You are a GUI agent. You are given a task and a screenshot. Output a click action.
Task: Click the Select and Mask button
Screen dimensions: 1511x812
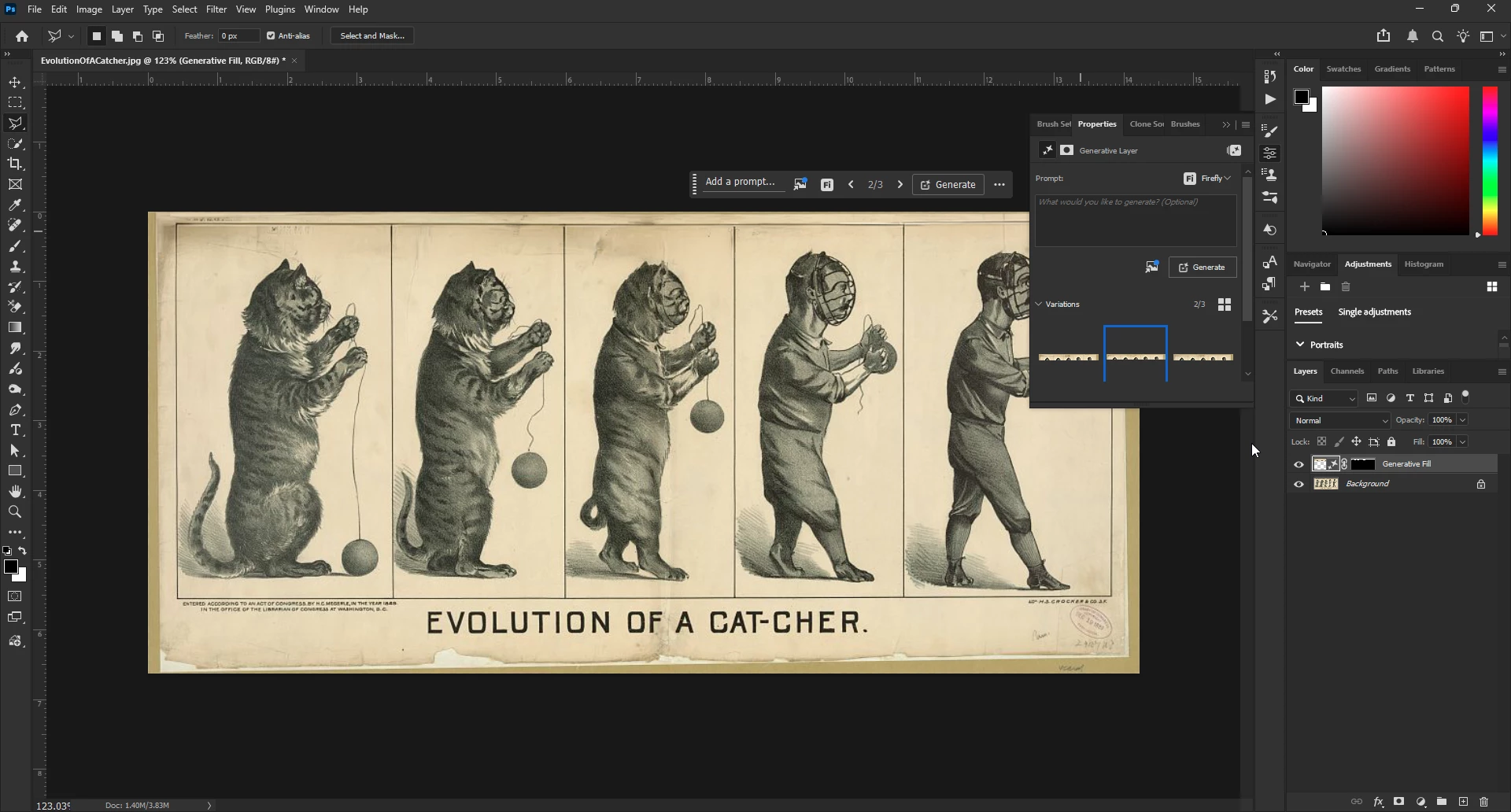click(372, 36)
